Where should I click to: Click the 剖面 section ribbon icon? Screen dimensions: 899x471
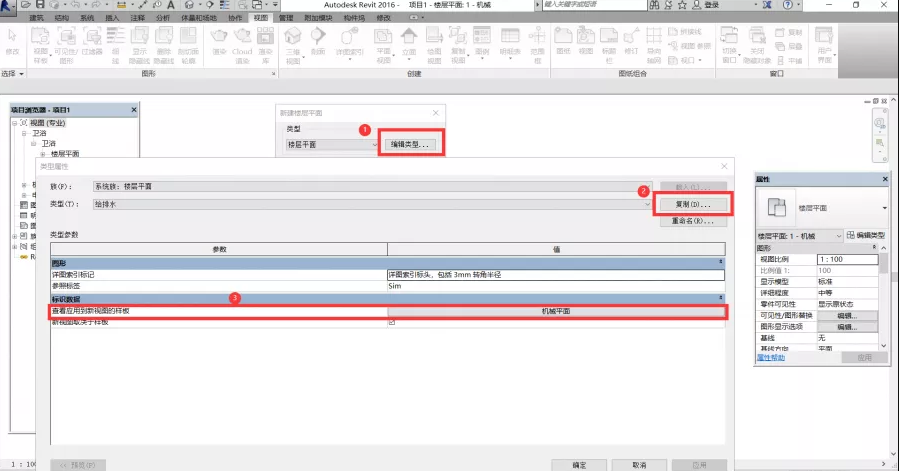tap(318, 41)
